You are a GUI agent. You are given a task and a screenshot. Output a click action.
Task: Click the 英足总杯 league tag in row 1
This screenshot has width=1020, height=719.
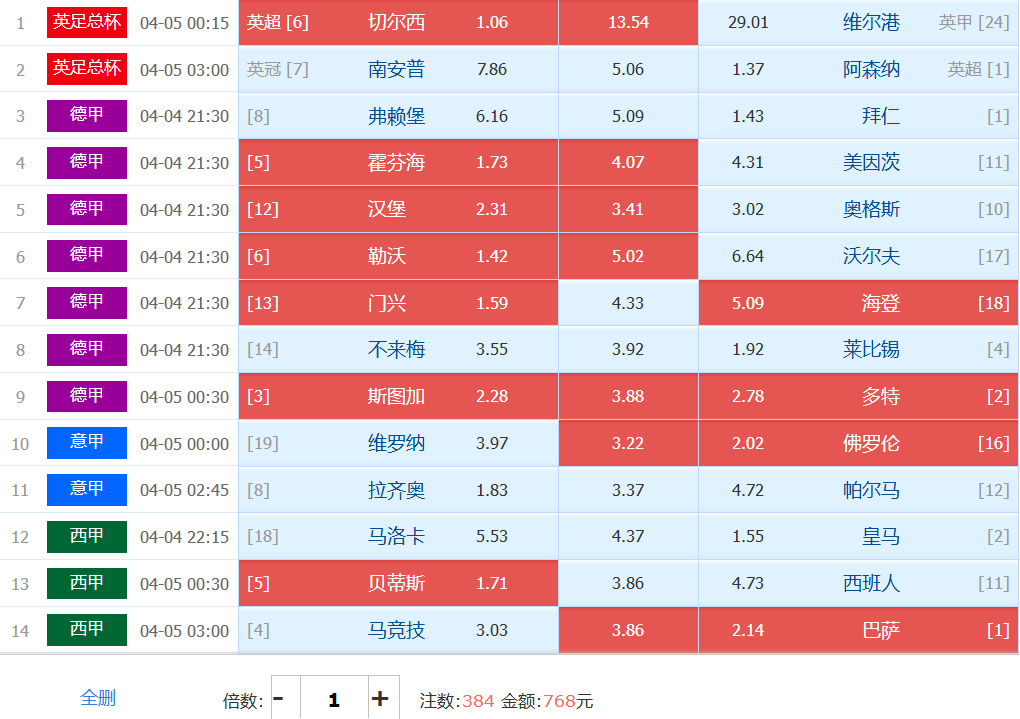tap(87, 22)
